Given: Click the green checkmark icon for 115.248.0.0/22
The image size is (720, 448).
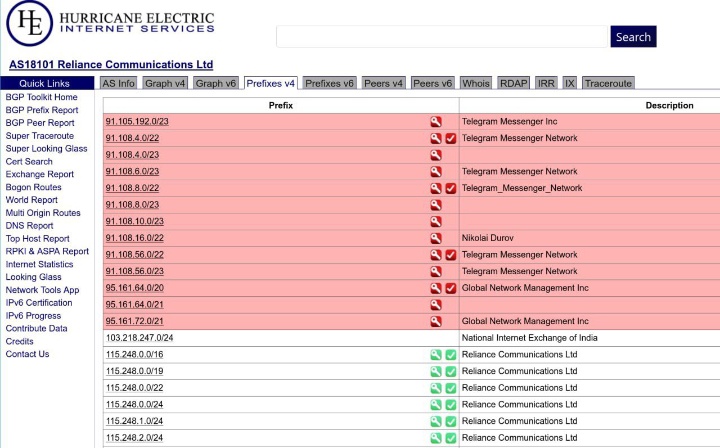Looking at the screenshot, I should point(451,388).
